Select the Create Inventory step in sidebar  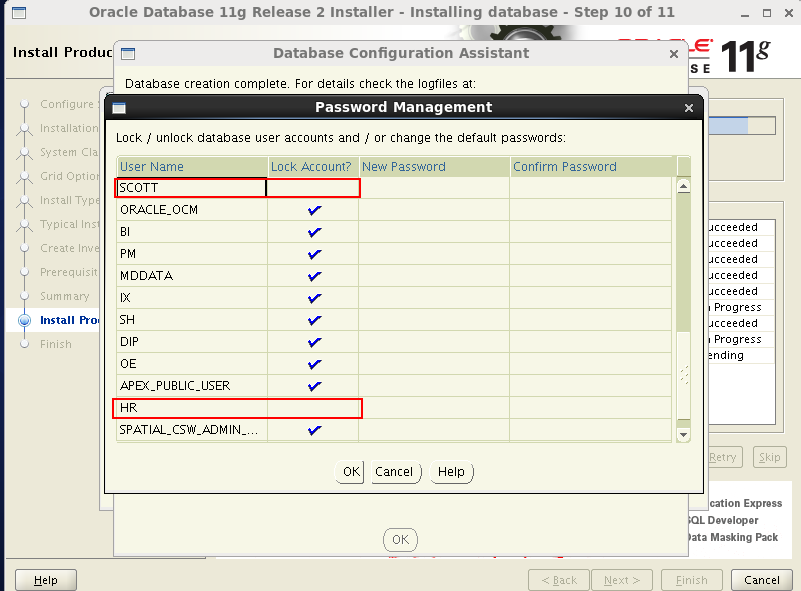69,248
